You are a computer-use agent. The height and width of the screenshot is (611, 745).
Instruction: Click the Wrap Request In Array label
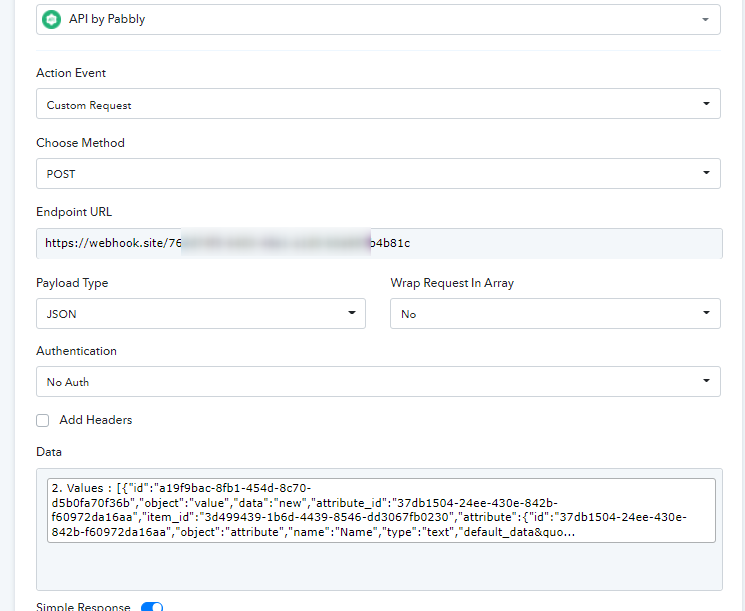pos(452,283)
